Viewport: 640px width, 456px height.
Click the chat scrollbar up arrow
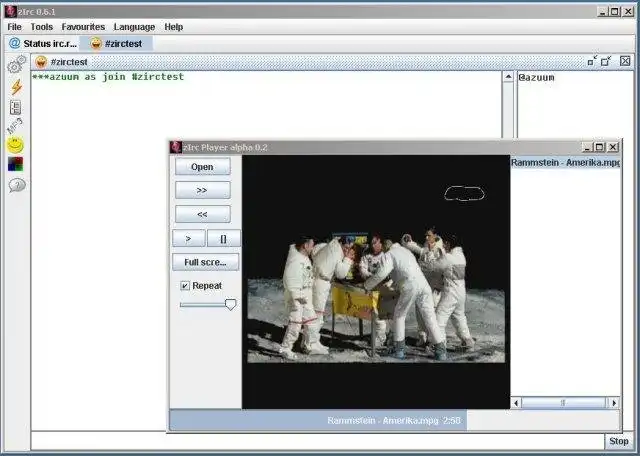coord(508,76)
